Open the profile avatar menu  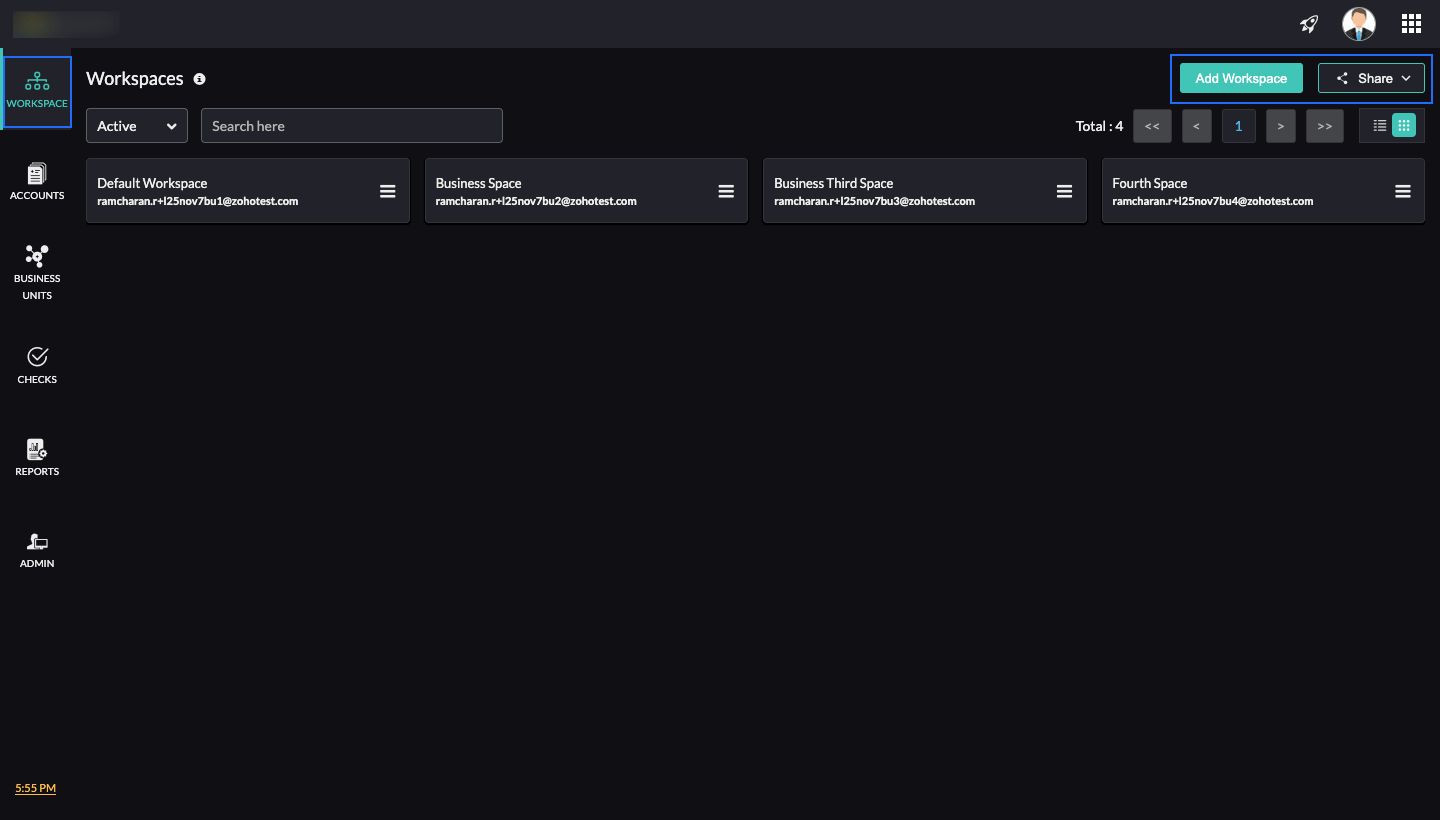(1359, 23)
